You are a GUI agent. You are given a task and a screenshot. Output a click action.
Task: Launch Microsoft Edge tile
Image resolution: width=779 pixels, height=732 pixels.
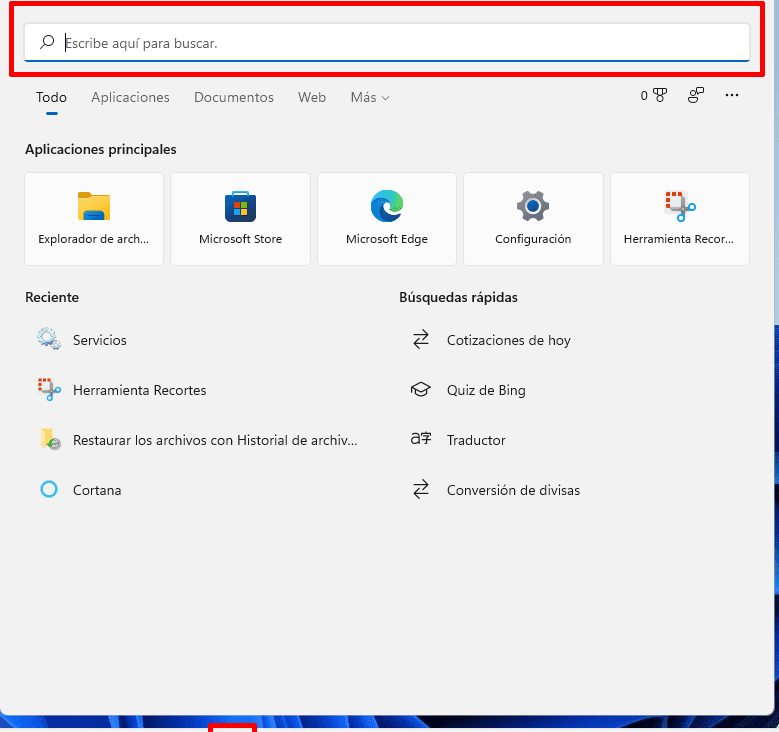coord(387,219)
